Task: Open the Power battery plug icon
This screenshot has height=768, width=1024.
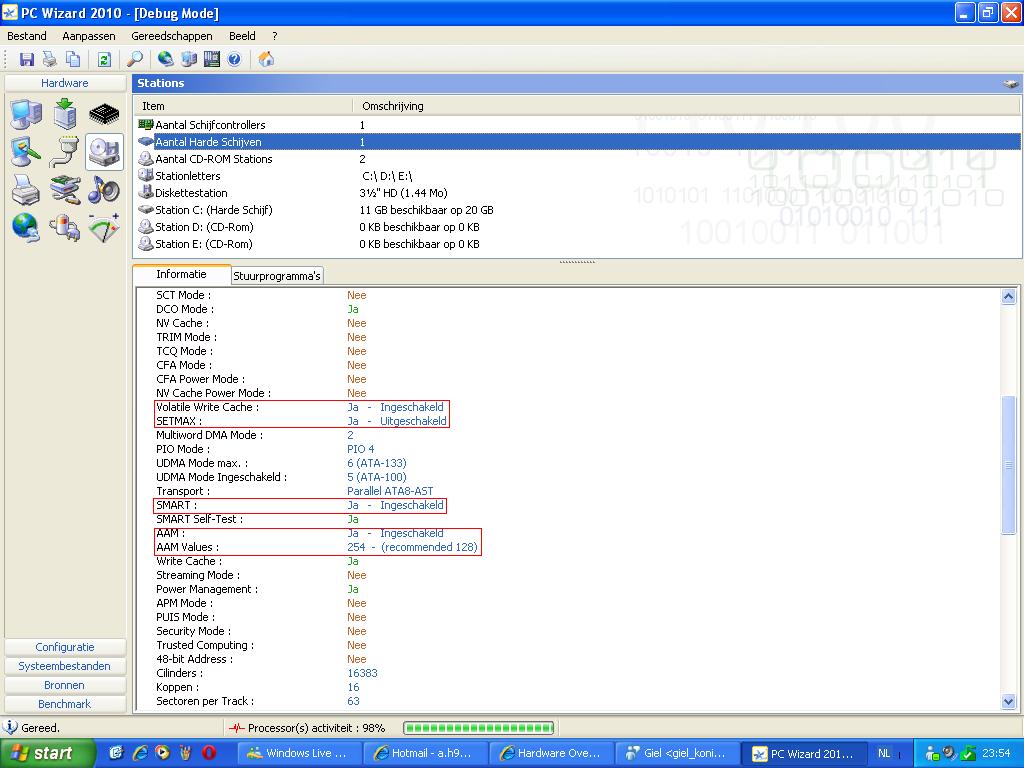Action: click(65, 228)
